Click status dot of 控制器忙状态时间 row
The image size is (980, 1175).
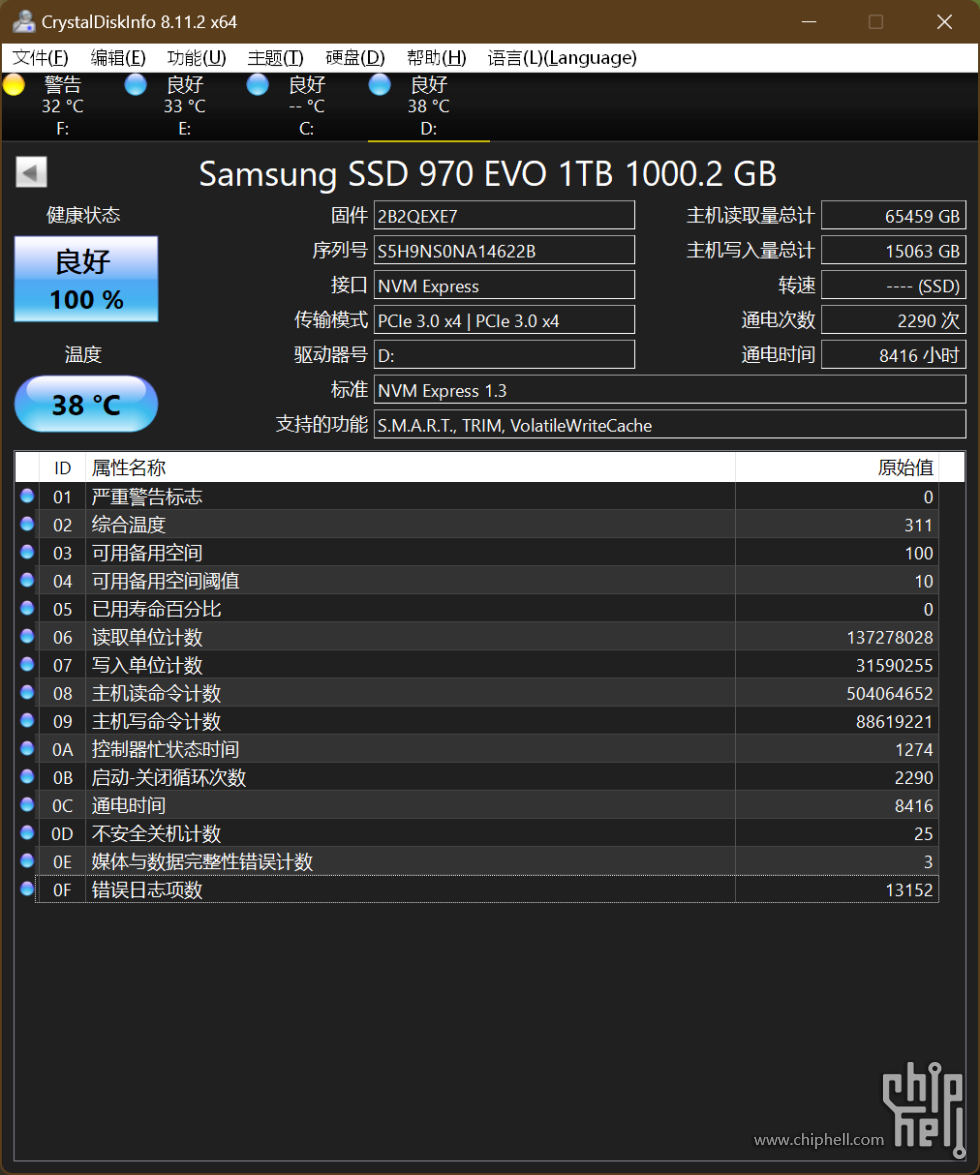click(27, 749)
